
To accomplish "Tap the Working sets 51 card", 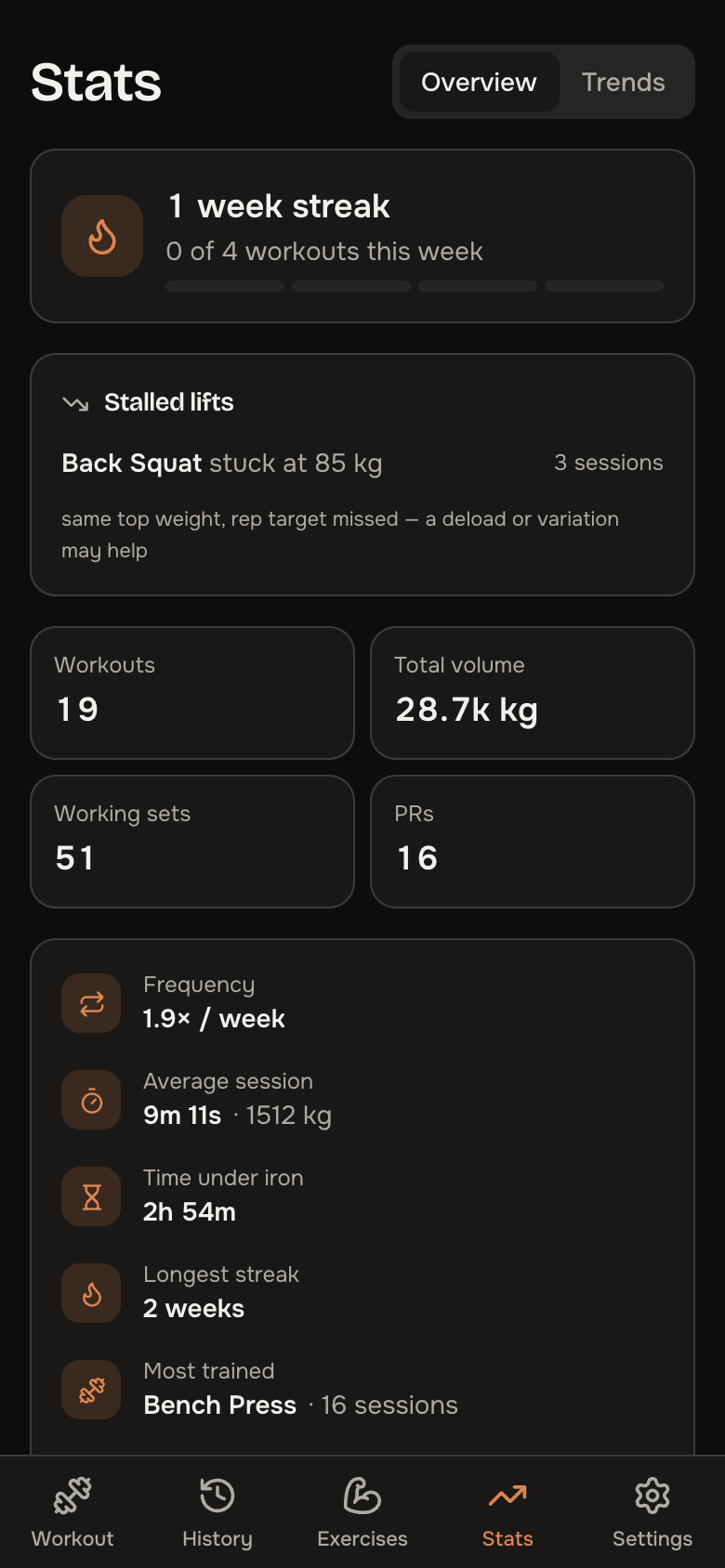I will tap(192, 842).
